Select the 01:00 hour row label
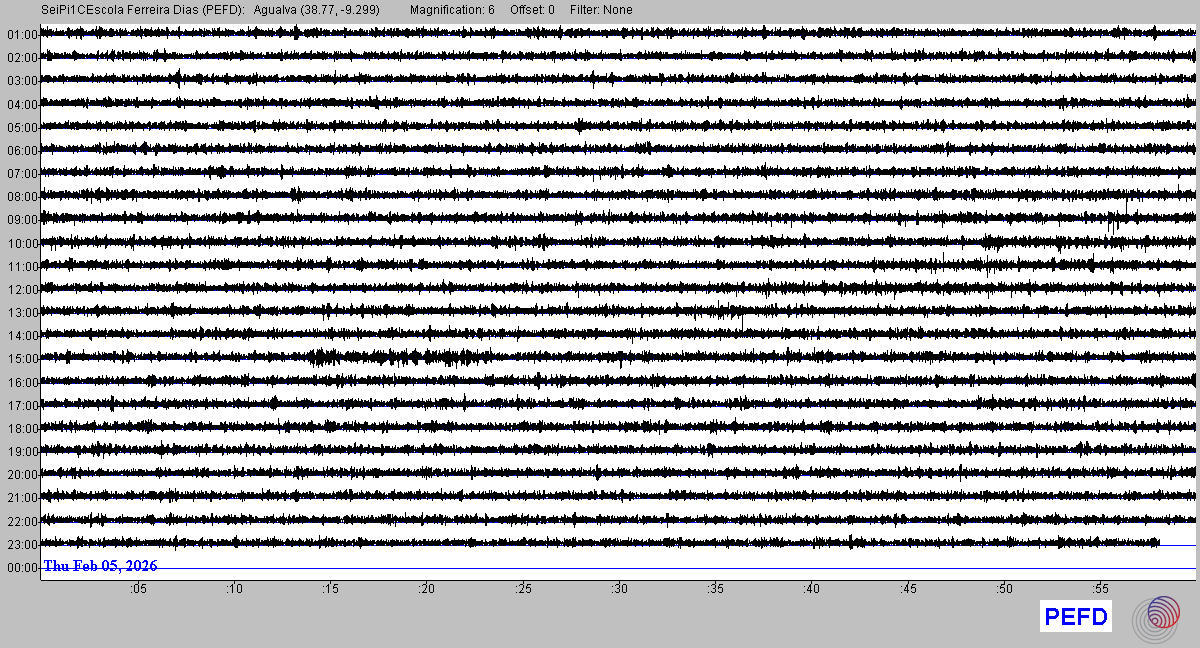The image size is (1200, 648). point(22,35)
